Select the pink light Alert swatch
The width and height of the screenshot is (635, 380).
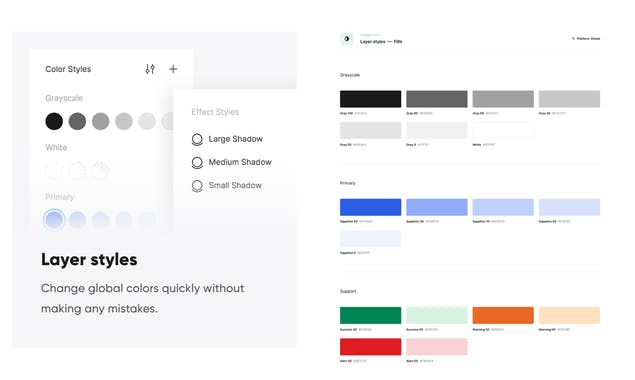(x=437, y=347)
